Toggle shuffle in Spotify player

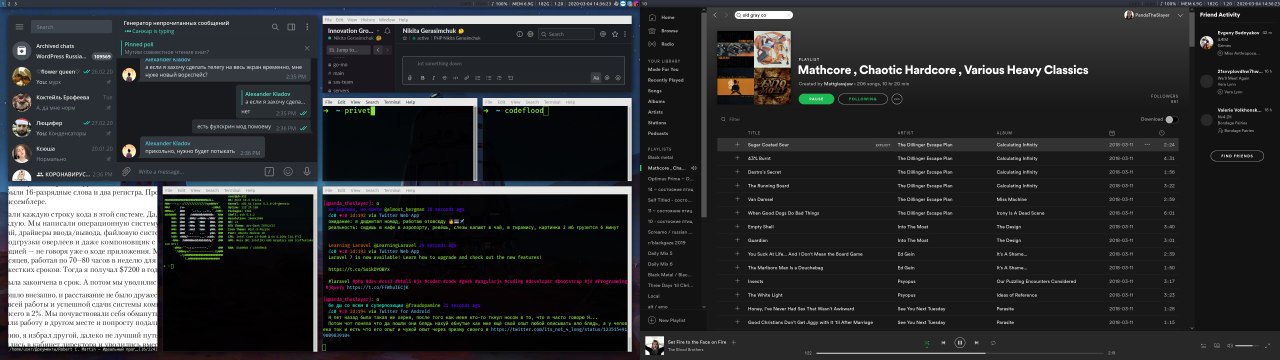pos(927,343)
